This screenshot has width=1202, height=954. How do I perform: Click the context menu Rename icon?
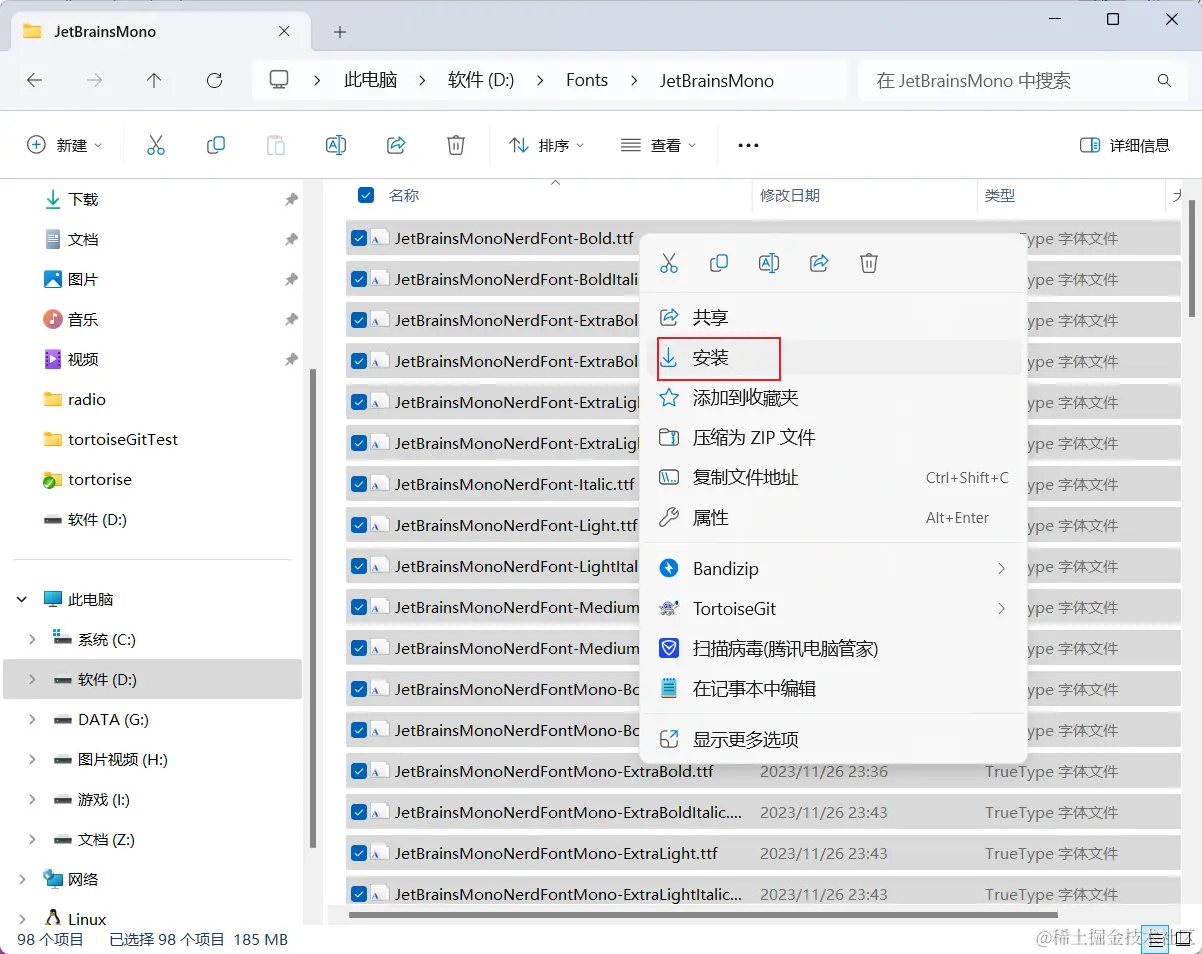[x=769, y=263]
